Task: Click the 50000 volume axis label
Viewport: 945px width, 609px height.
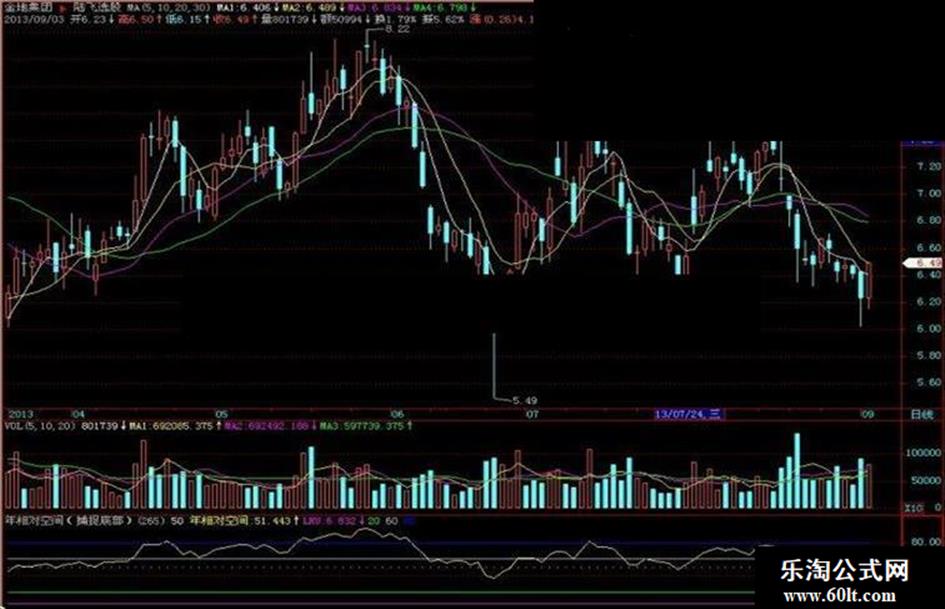Action: 927,481
